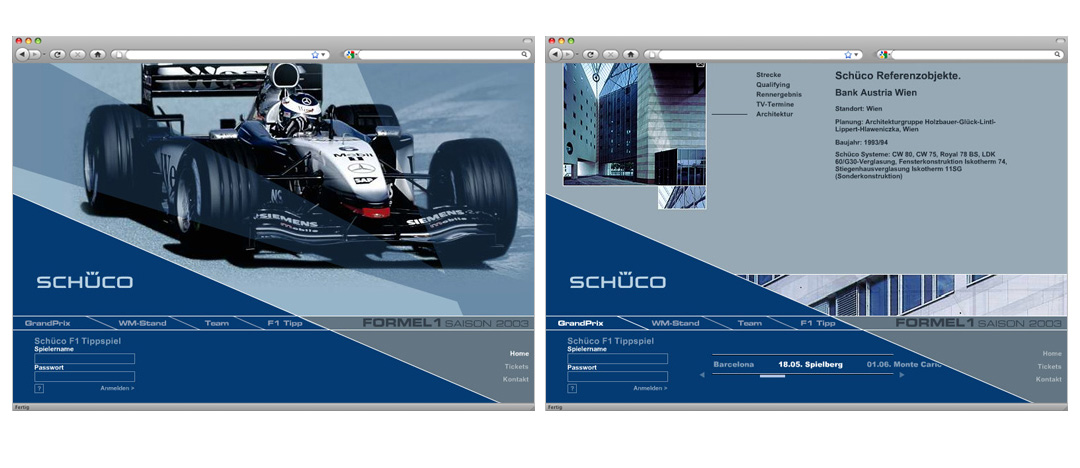1080x468 pixels.
Task: Click the bookmark star in the left browser's address bar
Action: tap(315, 54)
